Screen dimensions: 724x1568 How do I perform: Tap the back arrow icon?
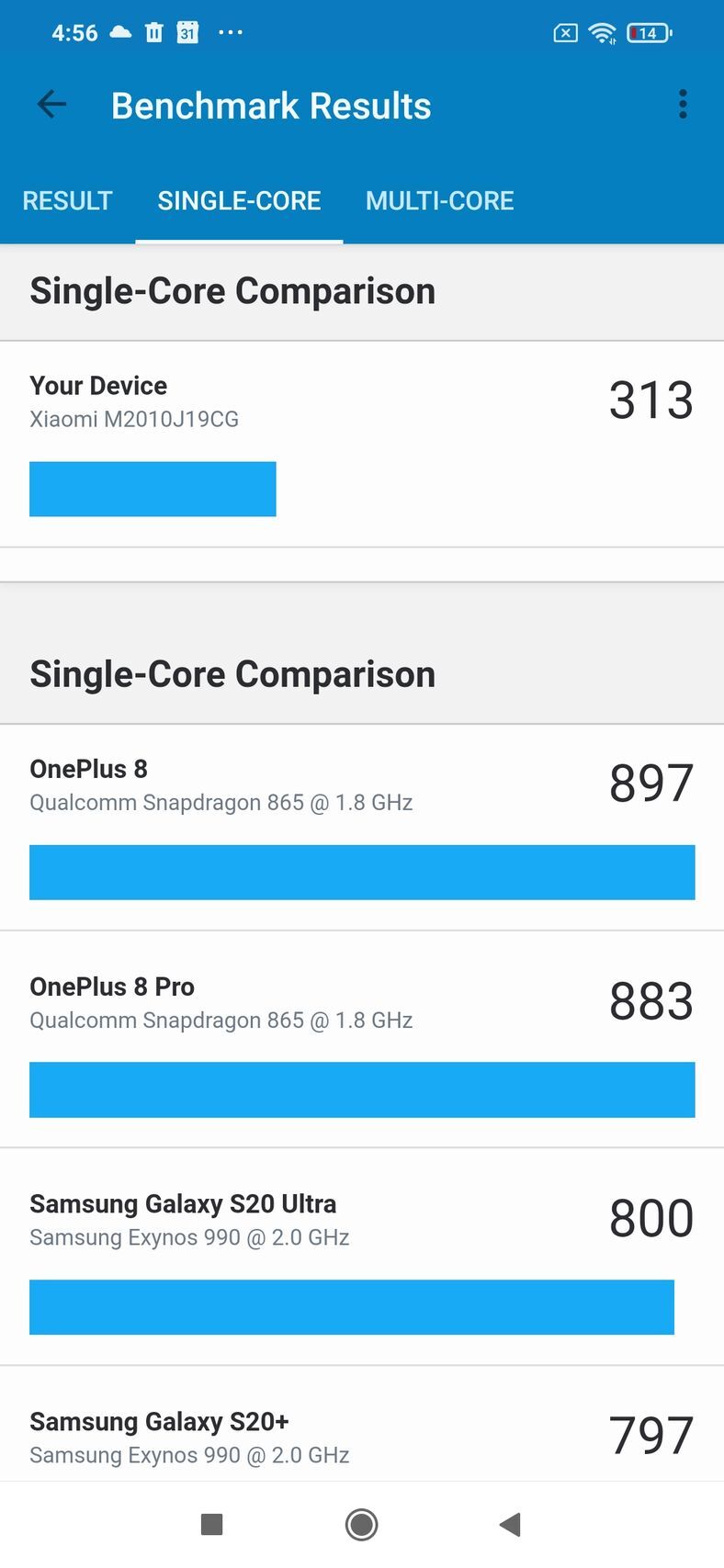[51, 105]
